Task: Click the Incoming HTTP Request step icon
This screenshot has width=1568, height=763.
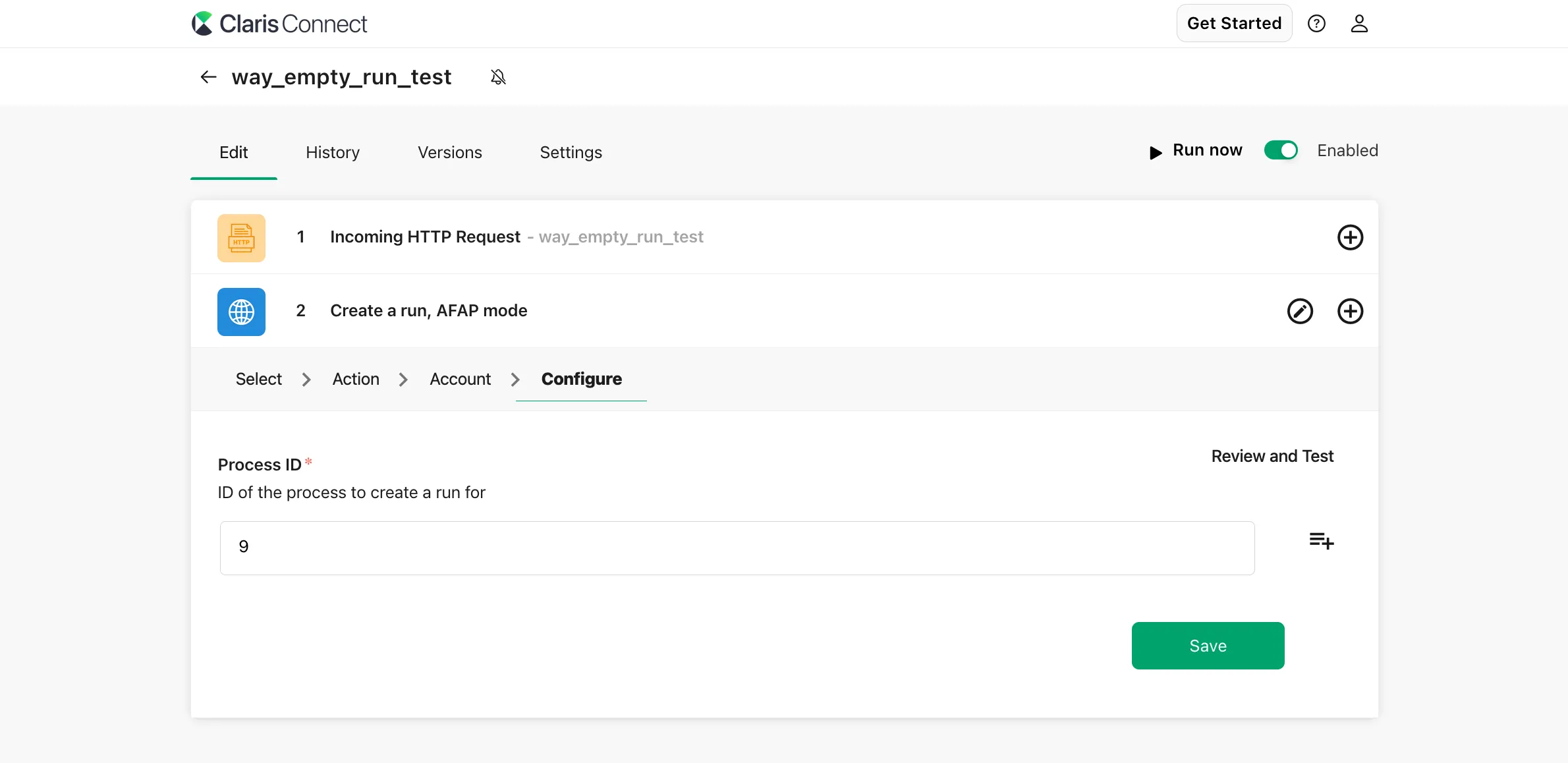Action: point(241,238)
